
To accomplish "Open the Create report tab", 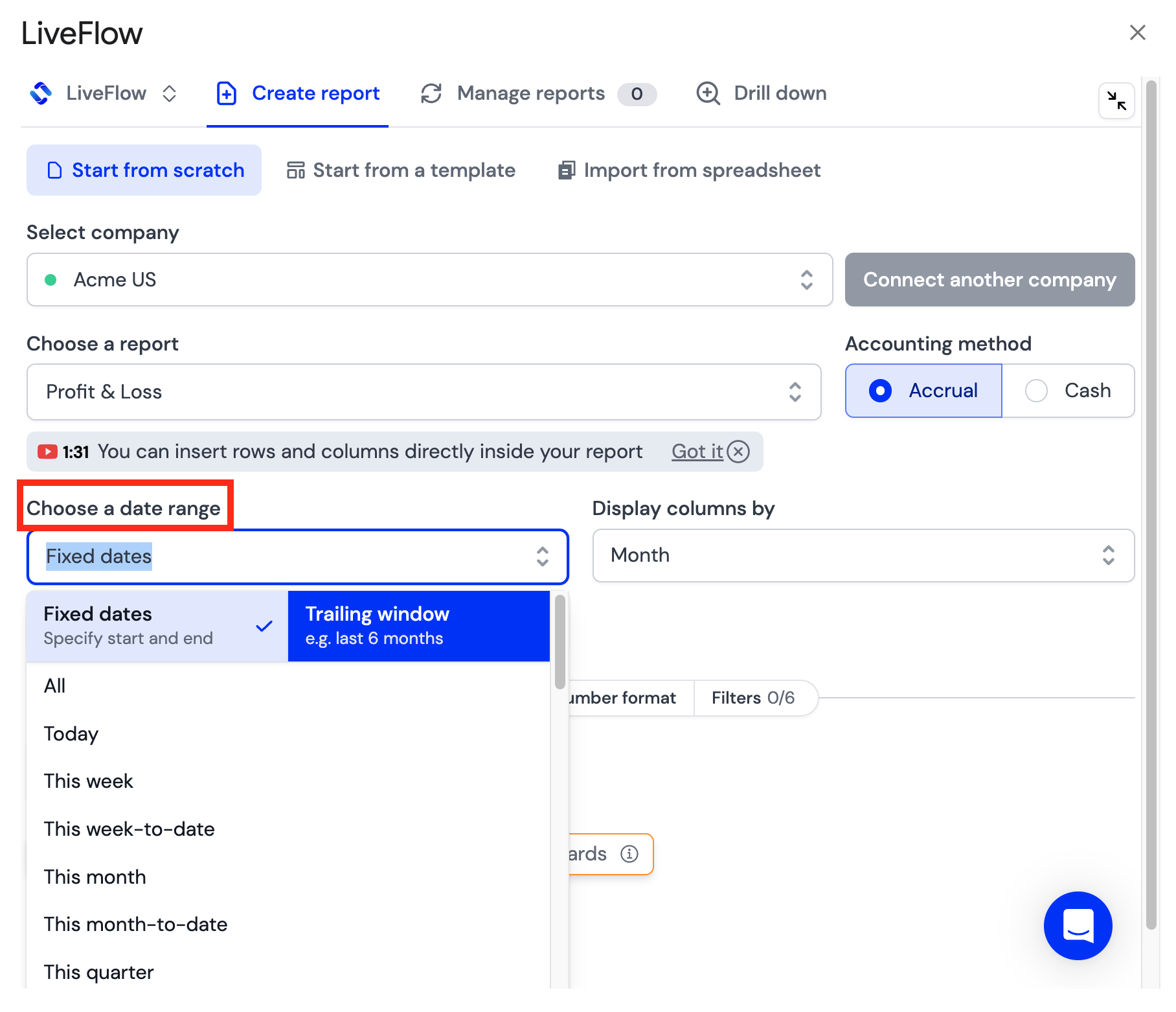I will pos(297,93).
